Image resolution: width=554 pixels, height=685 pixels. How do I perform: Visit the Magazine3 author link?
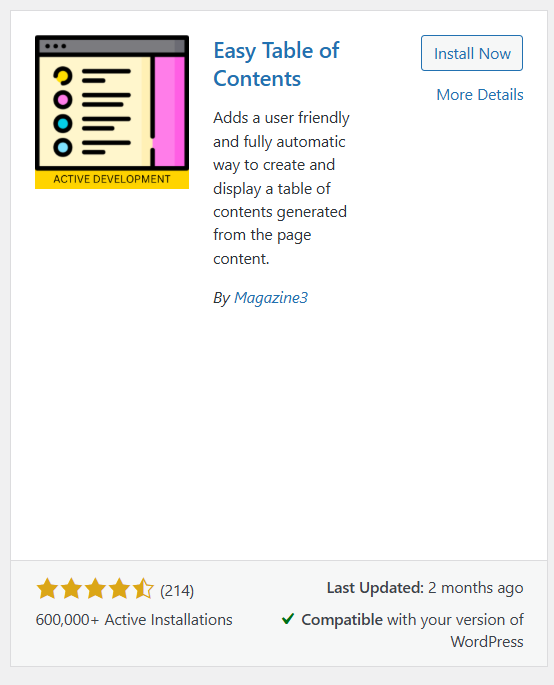(271, 298)
